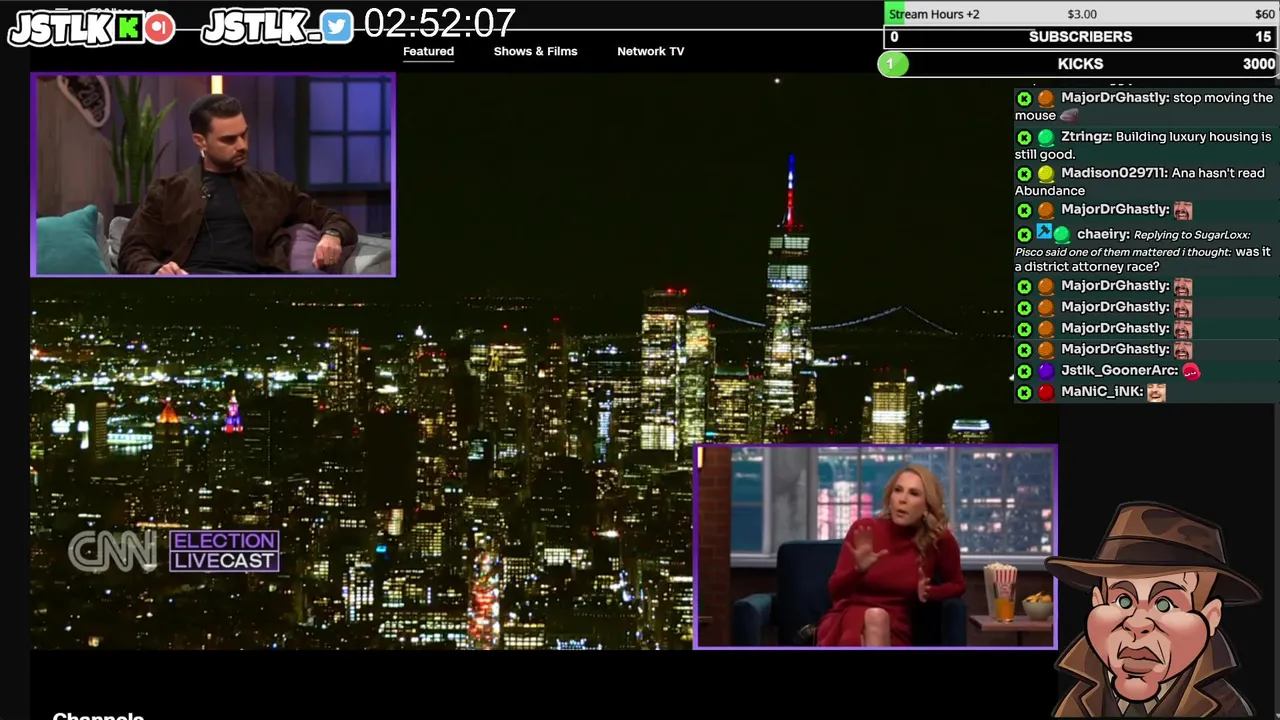Click the pink emote after Jstlk_GoonerArc
Image resolution: width=1280 pixels, height=720 pixels.
(x=1191, y=371)
